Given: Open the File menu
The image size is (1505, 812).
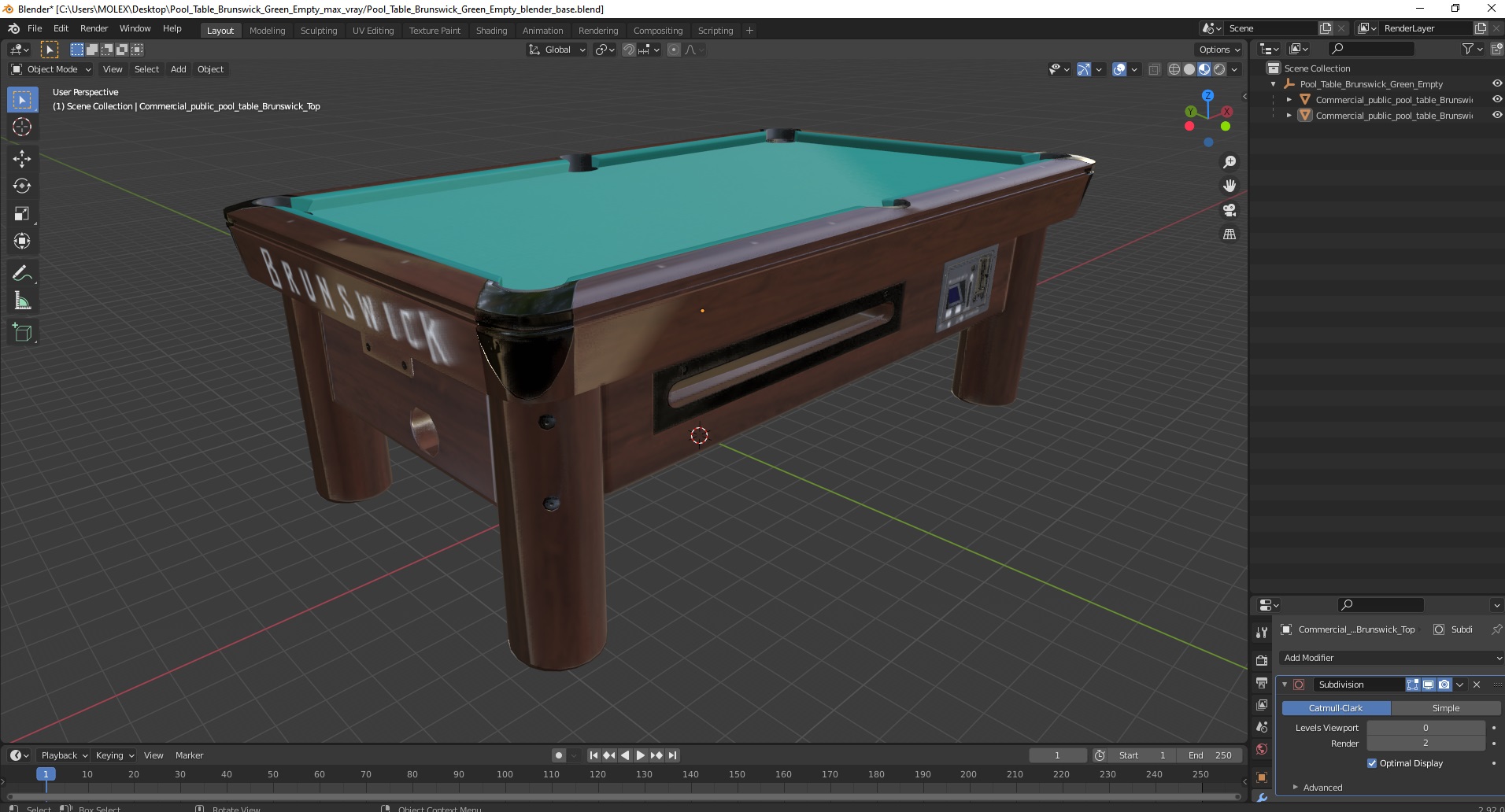Looking at the screenshot, I should (35, 28).
